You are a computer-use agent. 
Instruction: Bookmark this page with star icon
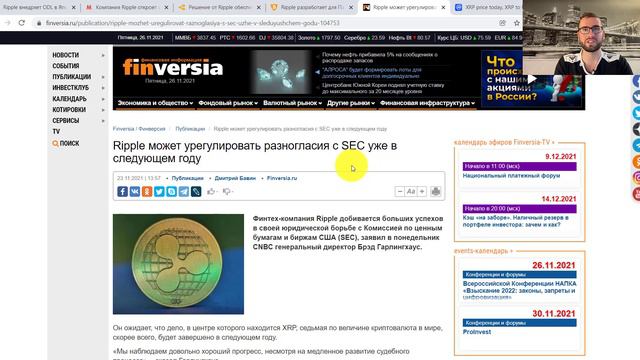pyautogui.click(x=516, y=23)
